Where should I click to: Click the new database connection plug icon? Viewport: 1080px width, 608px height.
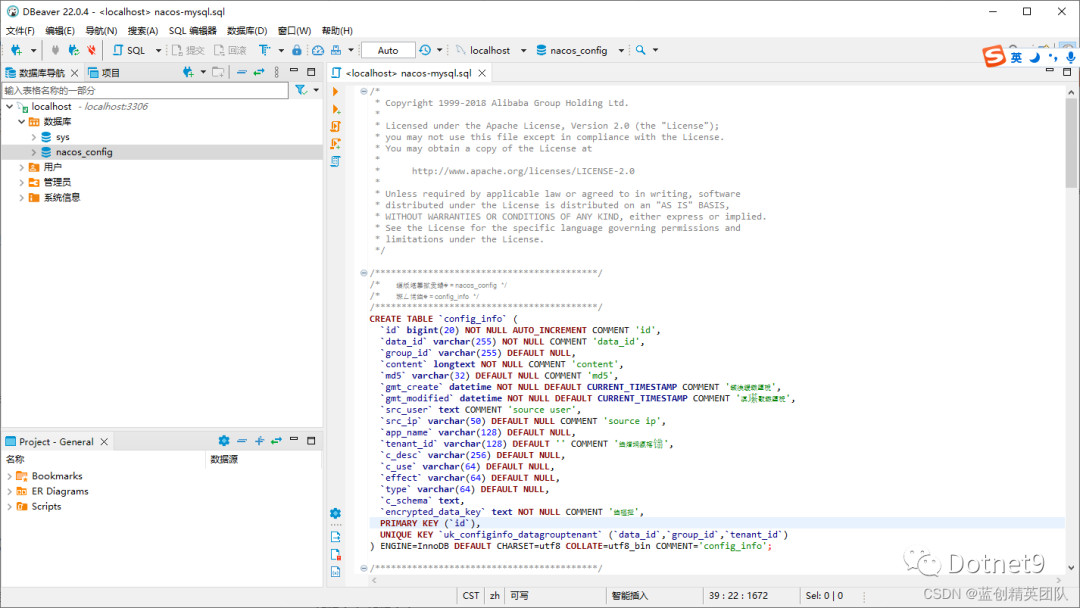[x=16, y=50]
